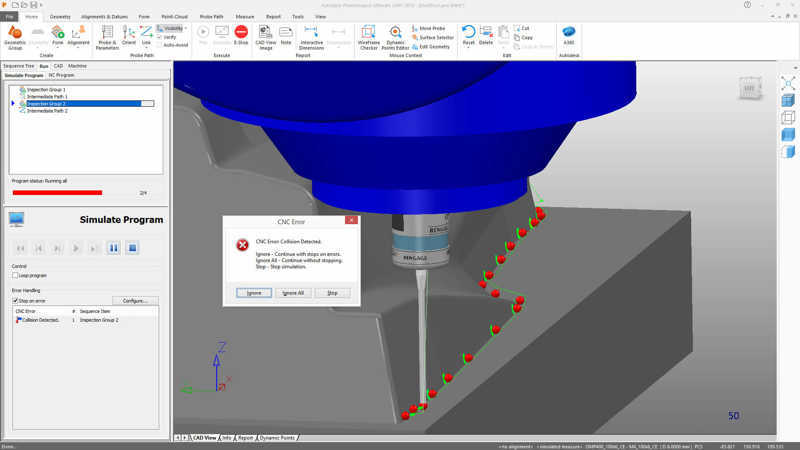Uncheck the Stop on error checkbox

coord(15,300)
